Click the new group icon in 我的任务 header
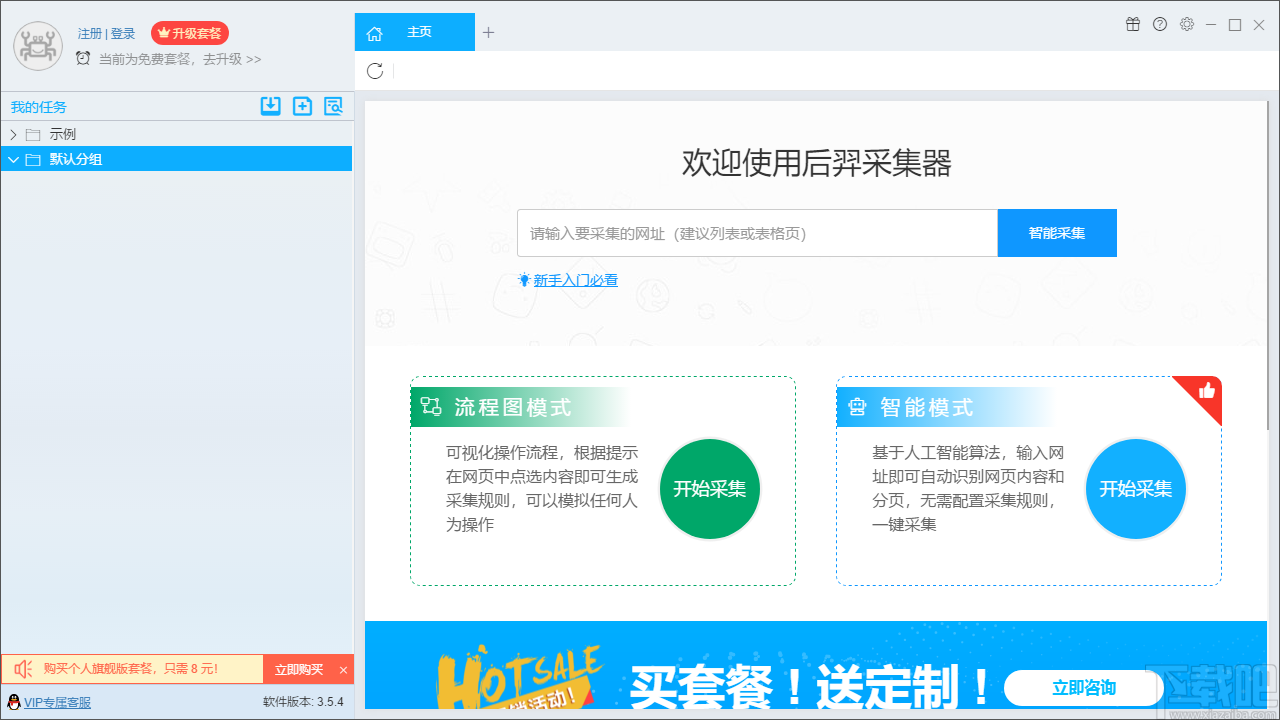1280x720 pixels. (302, 106)
